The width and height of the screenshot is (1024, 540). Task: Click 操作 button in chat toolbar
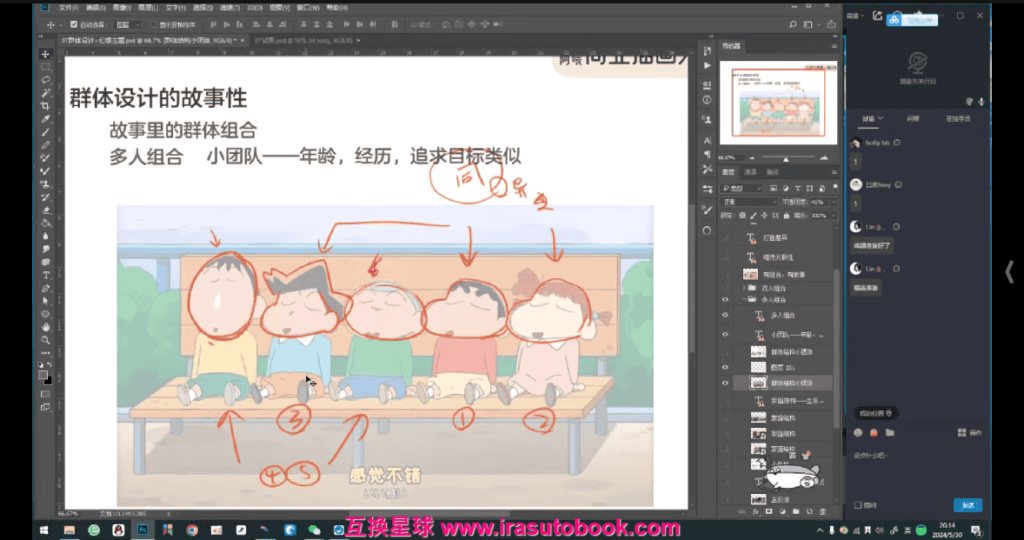click(970, 432)
